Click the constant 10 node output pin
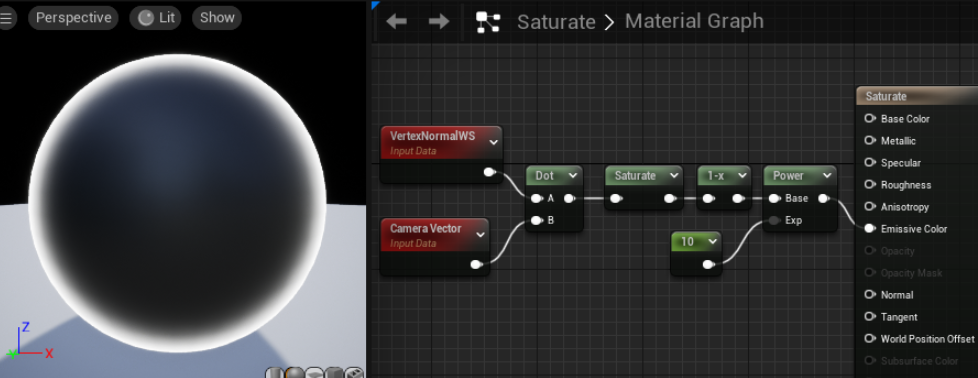Screen dimensions: 978x378 point(709,265)
